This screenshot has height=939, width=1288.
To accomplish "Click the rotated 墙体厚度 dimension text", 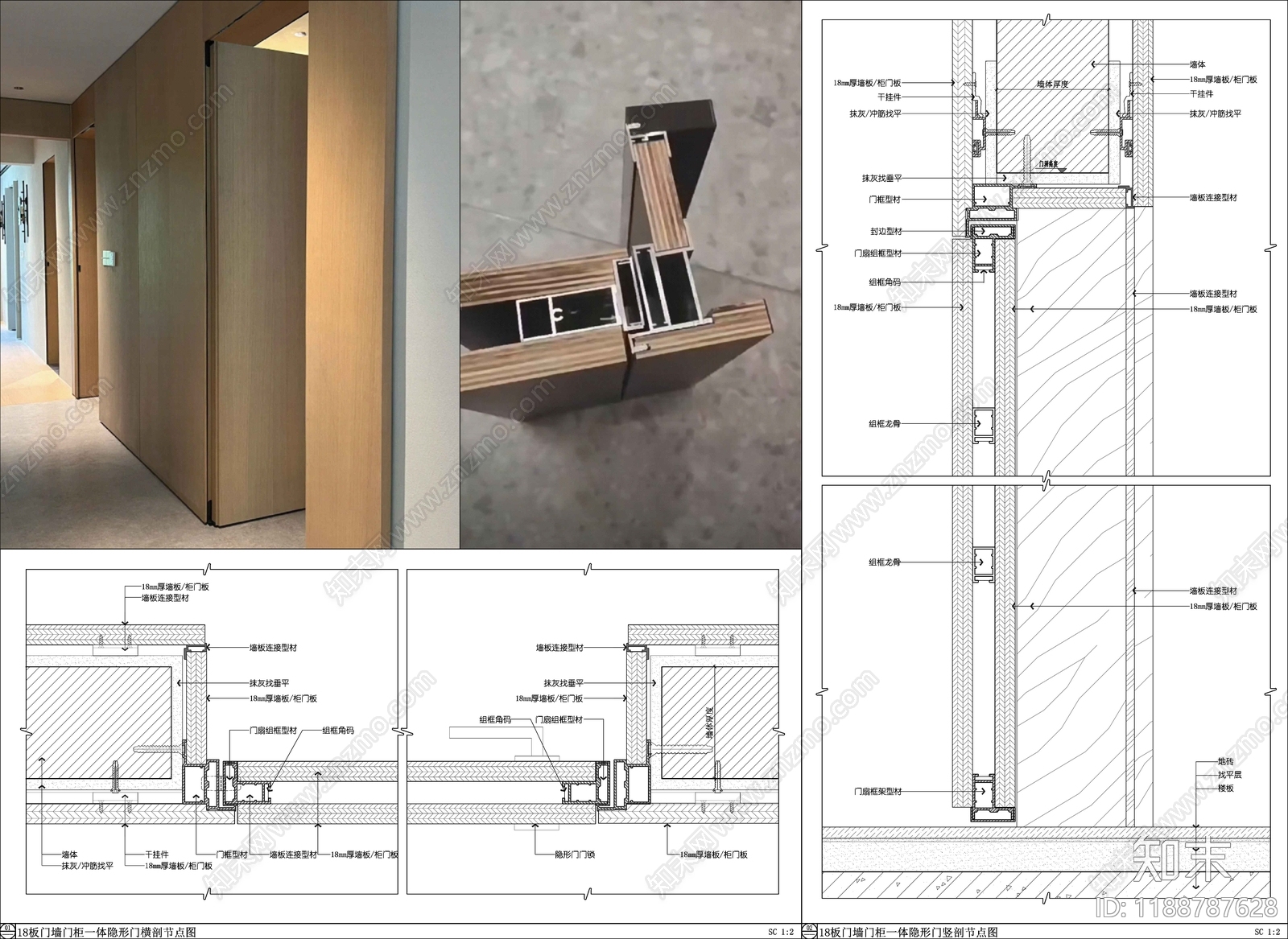I will pyautogui.click(x=709, y=722).
